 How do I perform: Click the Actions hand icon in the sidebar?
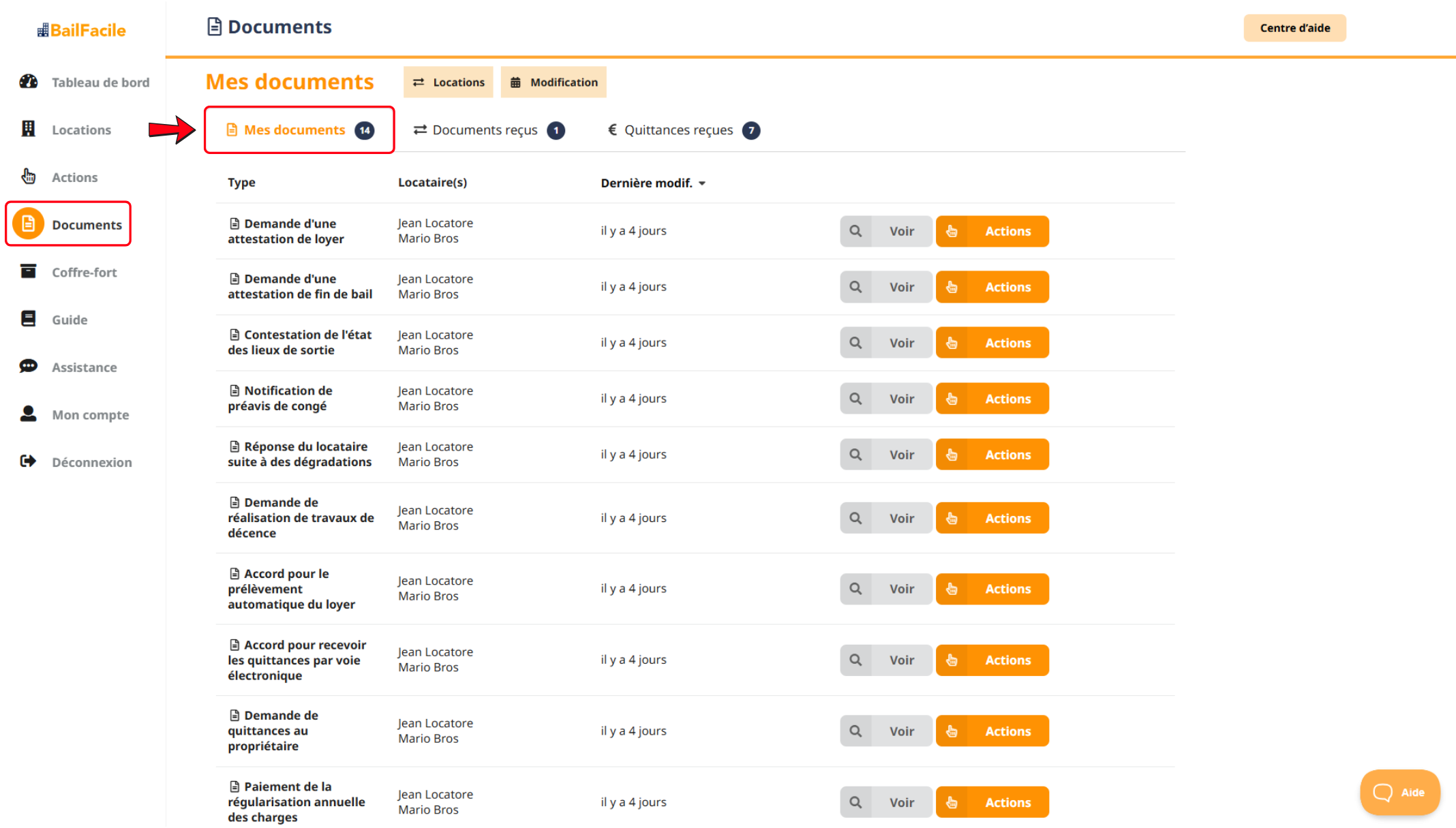pos(28,177)
